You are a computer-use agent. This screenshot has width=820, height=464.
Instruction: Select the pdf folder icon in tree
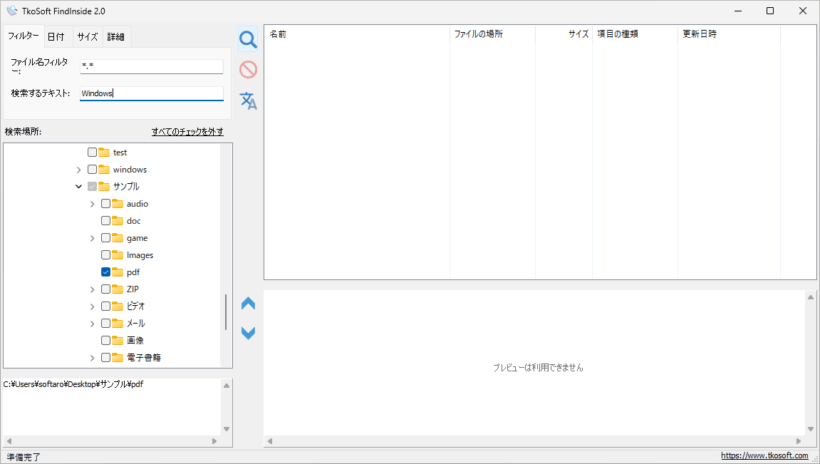click(x=118, y=272)
